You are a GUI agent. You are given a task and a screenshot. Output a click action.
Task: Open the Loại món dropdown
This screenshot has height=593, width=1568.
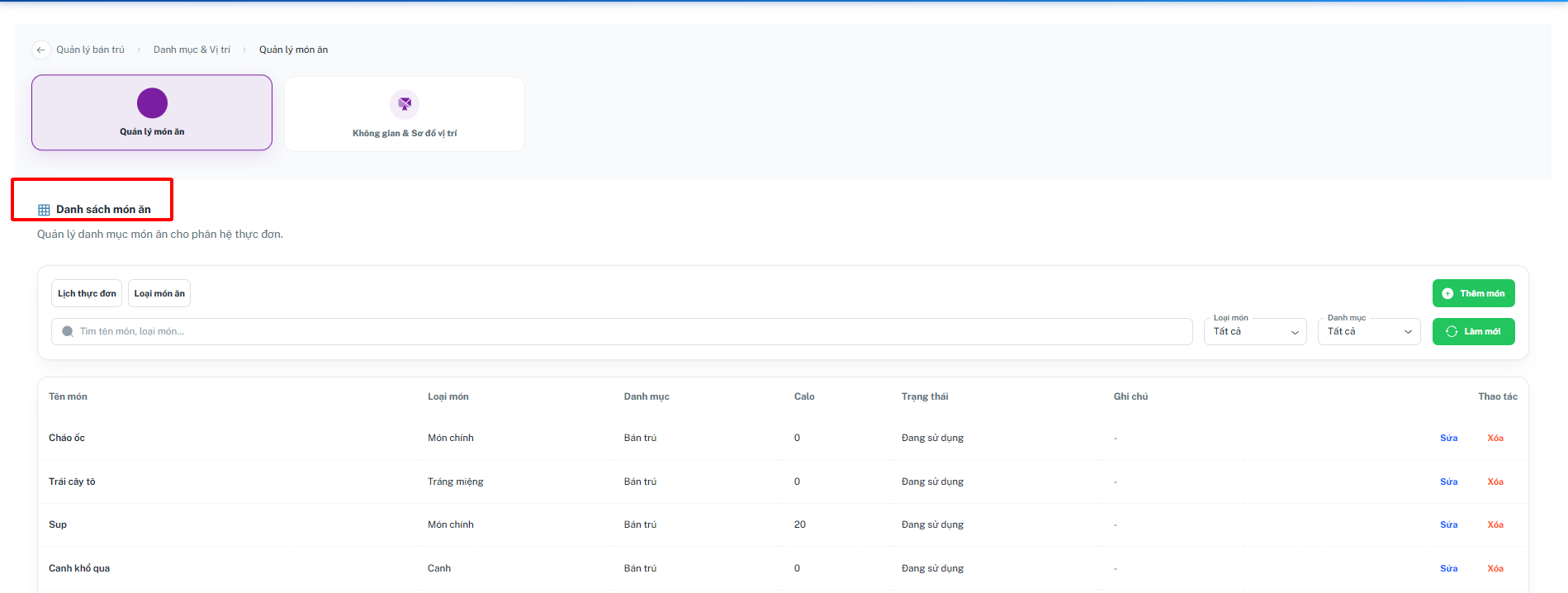(1255, 331)
